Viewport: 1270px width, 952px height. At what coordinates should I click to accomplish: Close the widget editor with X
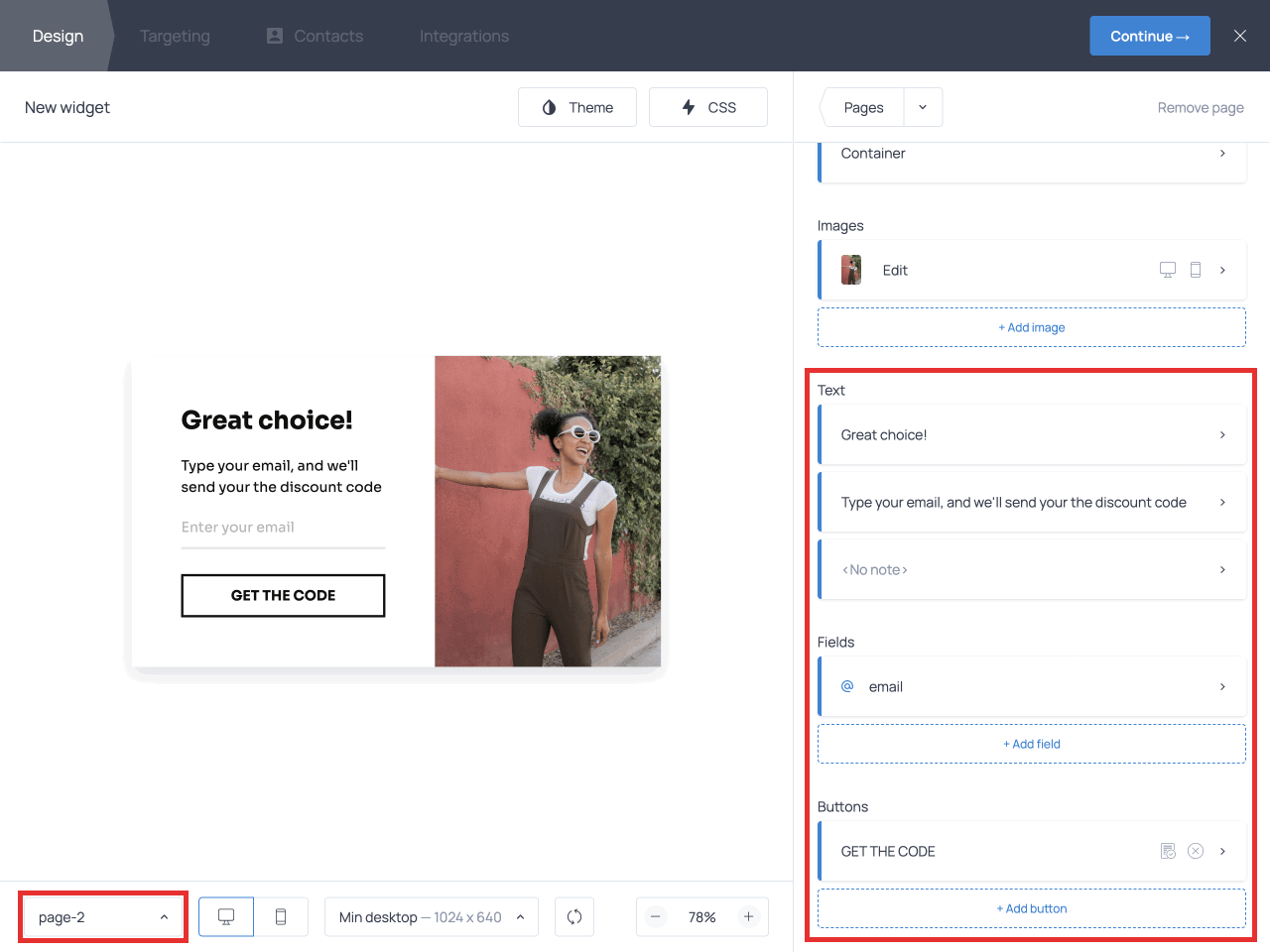point(1240,36)
